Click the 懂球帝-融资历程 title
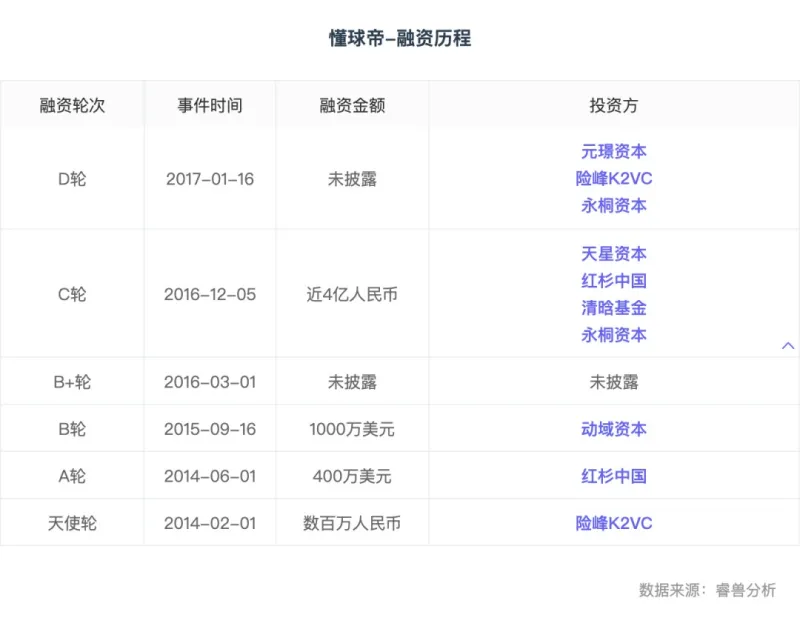The height and width of the screenshot is (632, 800). (400, 38)
